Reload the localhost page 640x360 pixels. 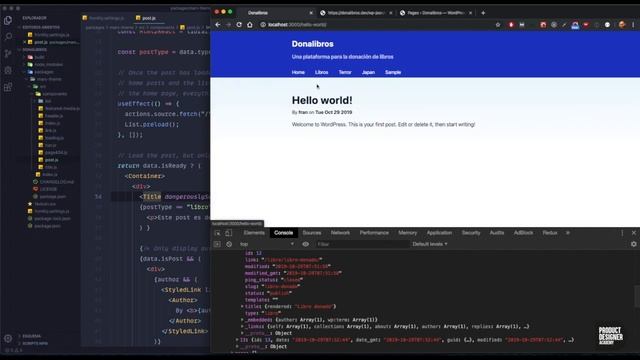point(239,24)
